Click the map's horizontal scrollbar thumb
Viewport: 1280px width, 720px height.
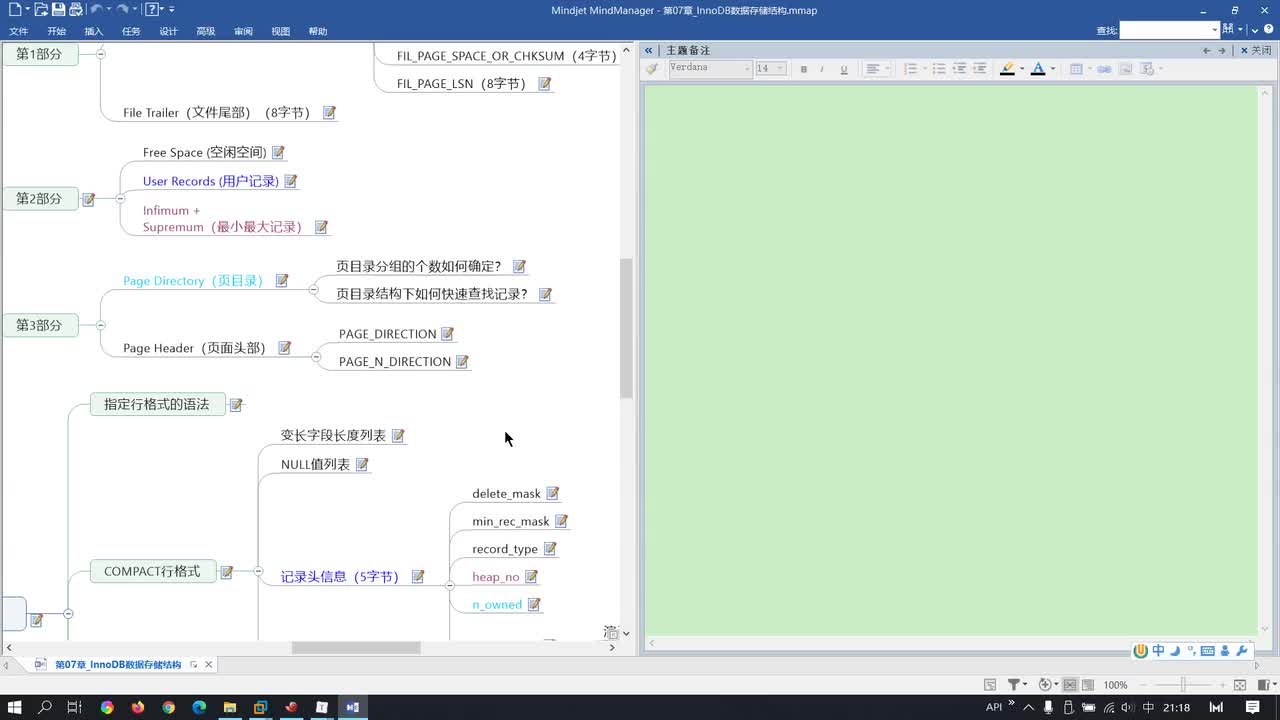356,648
